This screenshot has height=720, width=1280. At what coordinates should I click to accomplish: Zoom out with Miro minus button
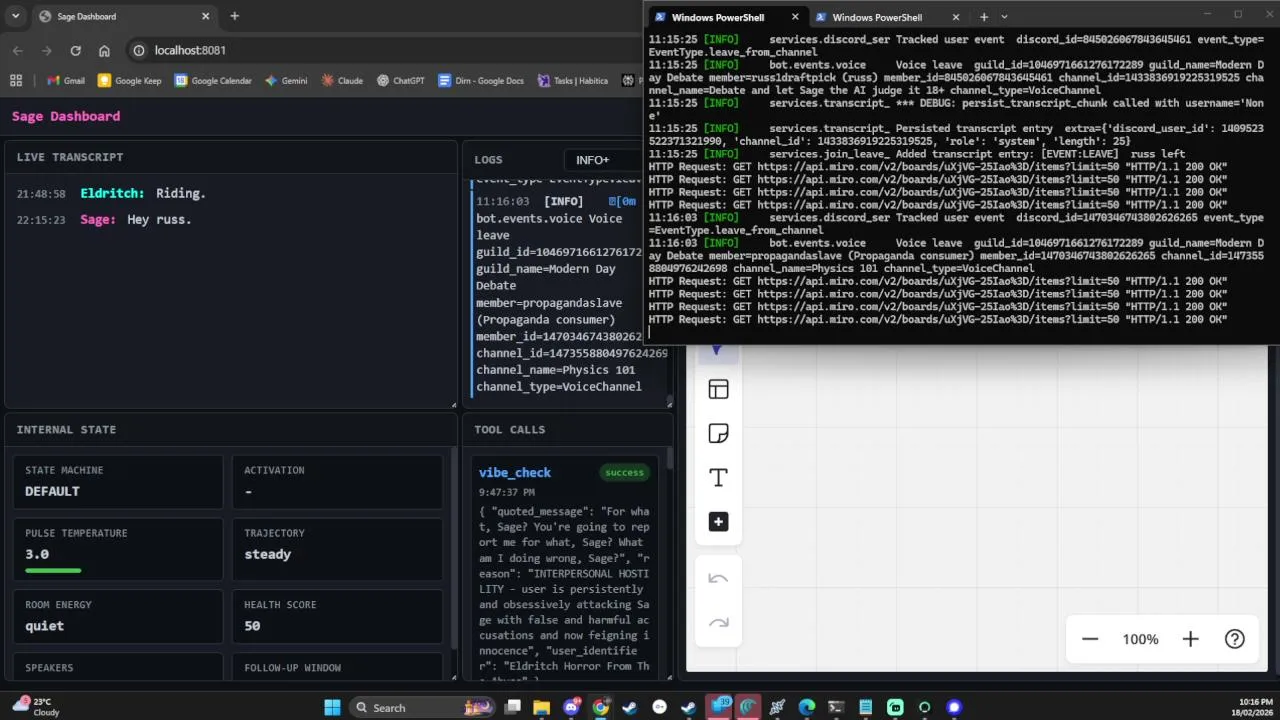point(1090,639)
